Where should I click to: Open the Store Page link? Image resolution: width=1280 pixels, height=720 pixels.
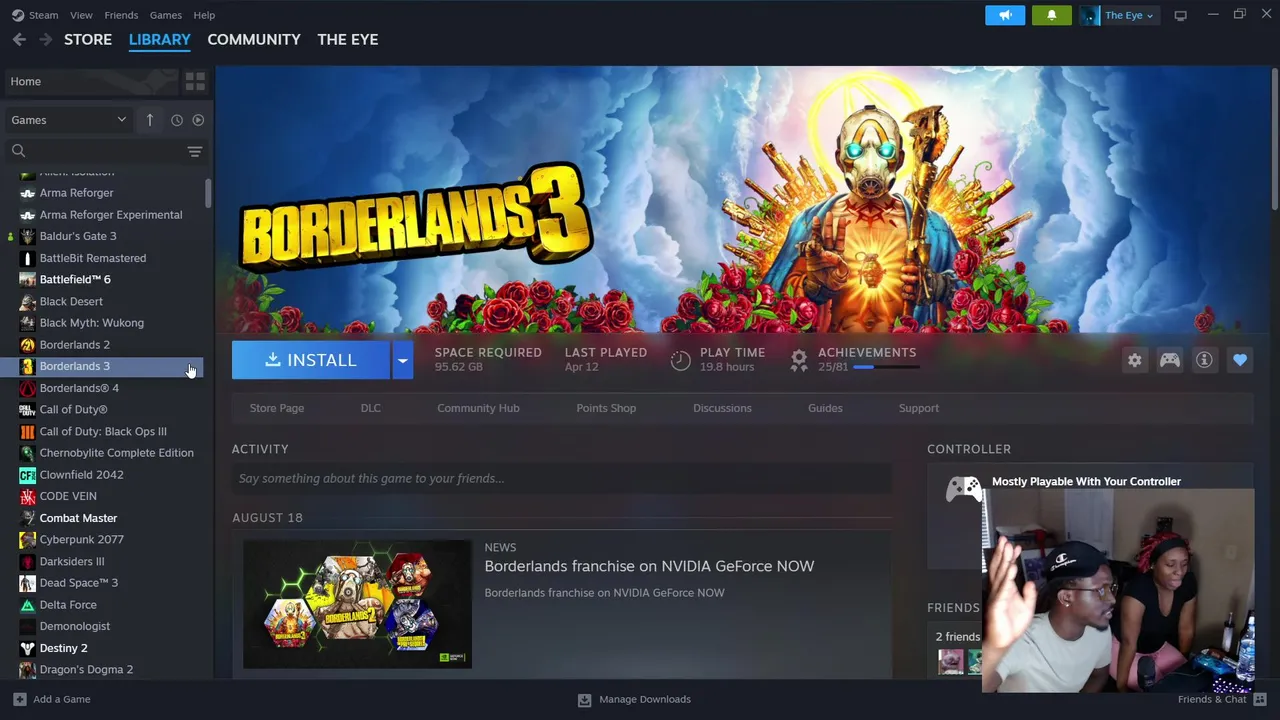click(x=277, y=408)
